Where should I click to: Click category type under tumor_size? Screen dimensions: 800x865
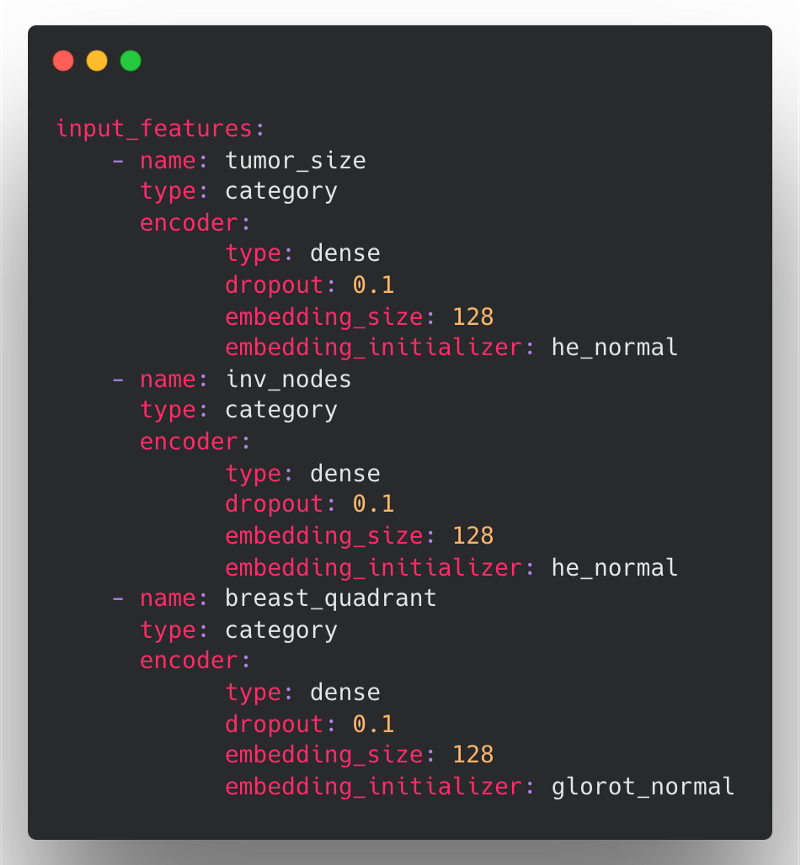click(281, 193)
